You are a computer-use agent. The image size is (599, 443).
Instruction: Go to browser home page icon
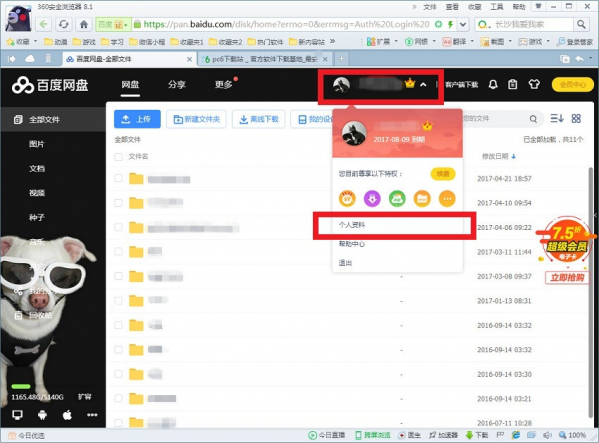pyautogui.click(x=84, y=24)
